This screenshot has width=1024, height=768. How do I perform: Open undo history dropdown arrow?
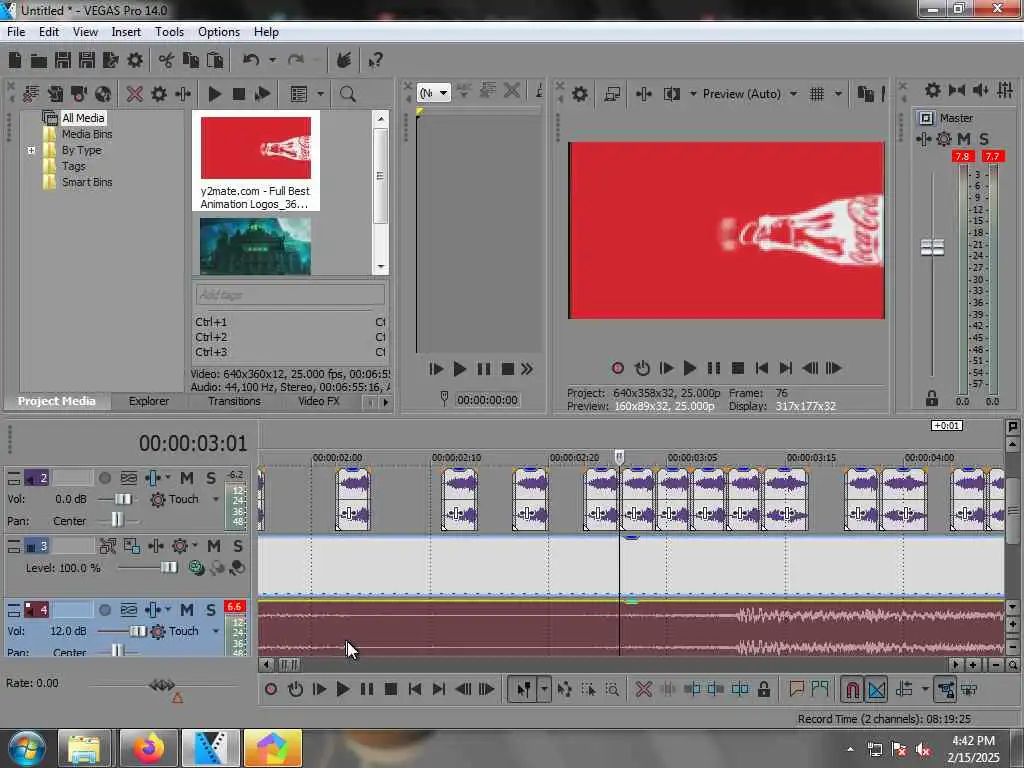tap(272, 60)
